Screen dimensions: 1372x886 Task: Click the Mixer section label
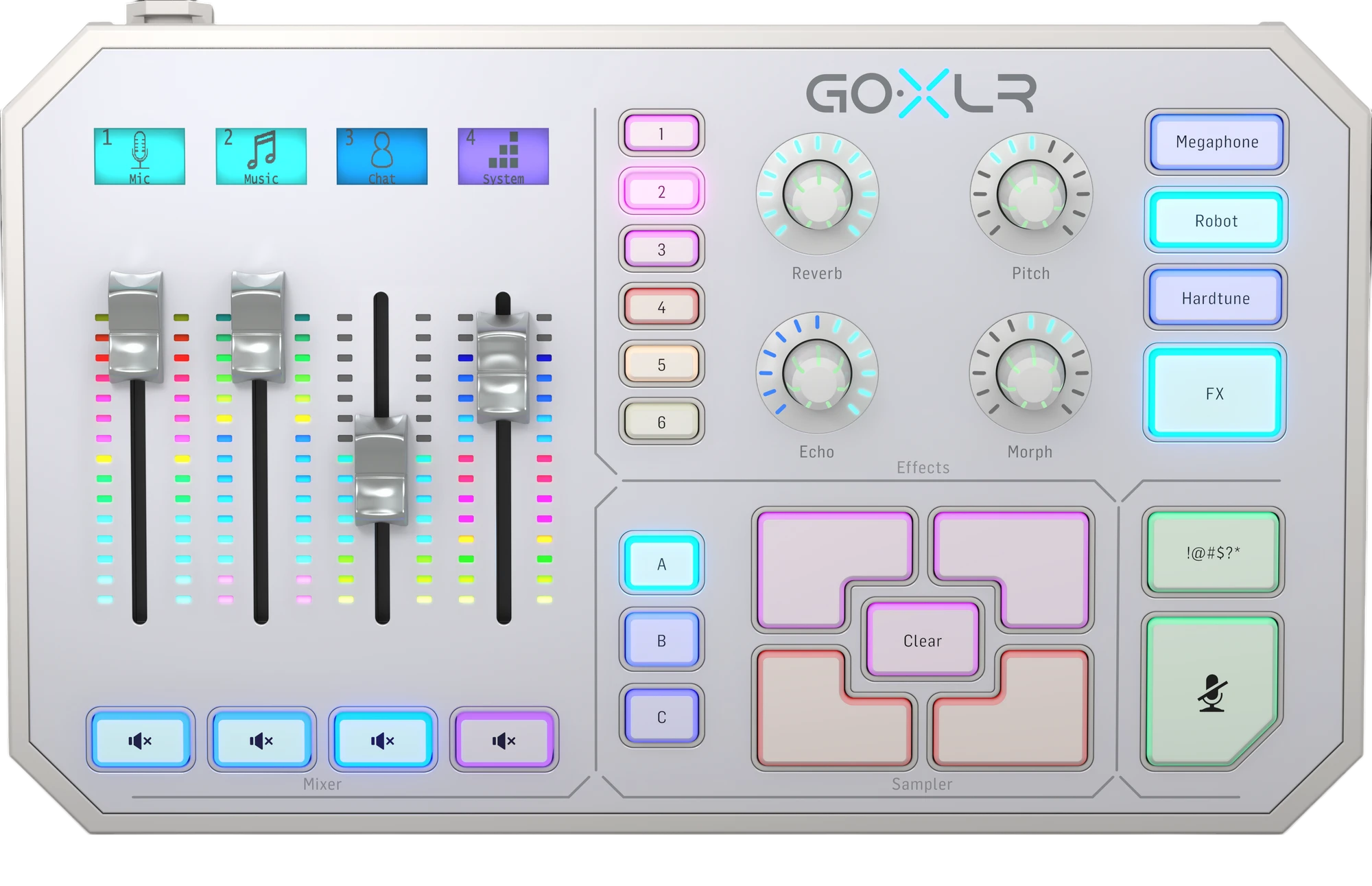click(322, 784)
